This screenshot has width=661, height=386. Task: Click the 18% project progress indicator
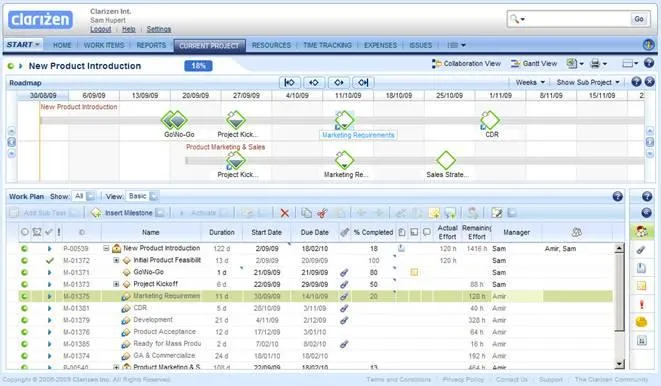198,66
